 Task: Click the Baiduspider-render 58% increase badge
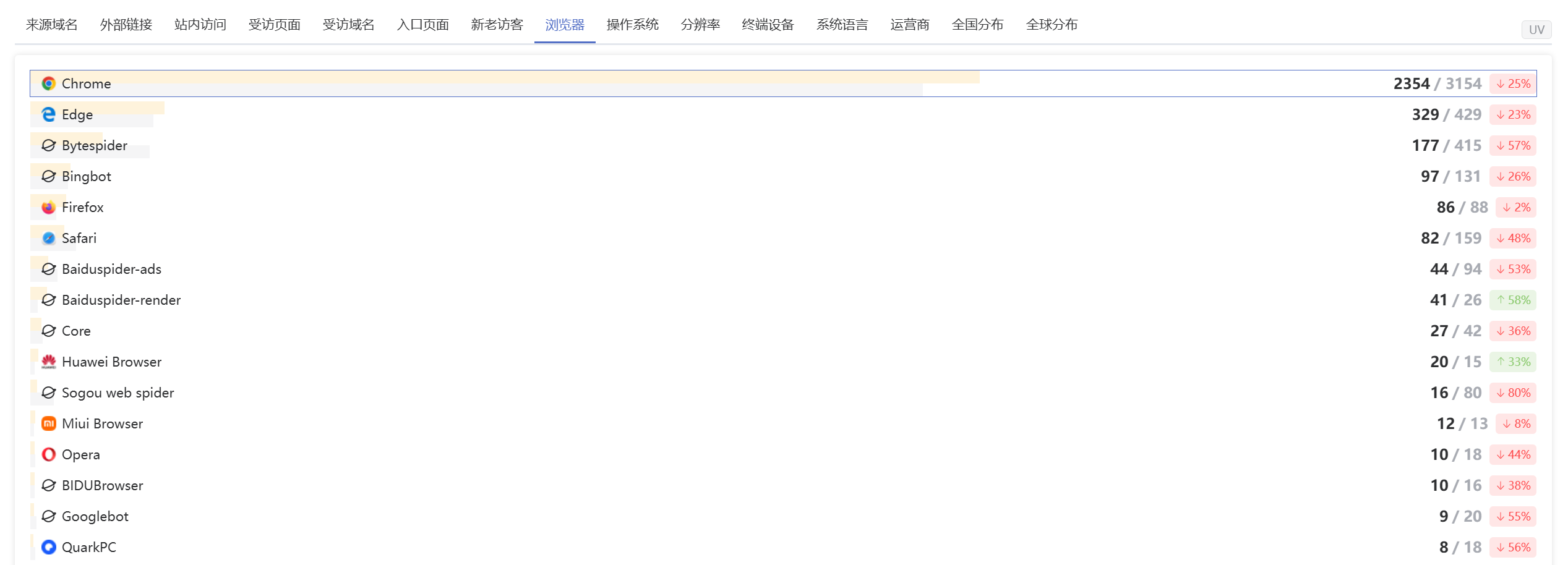(1513, 300)
